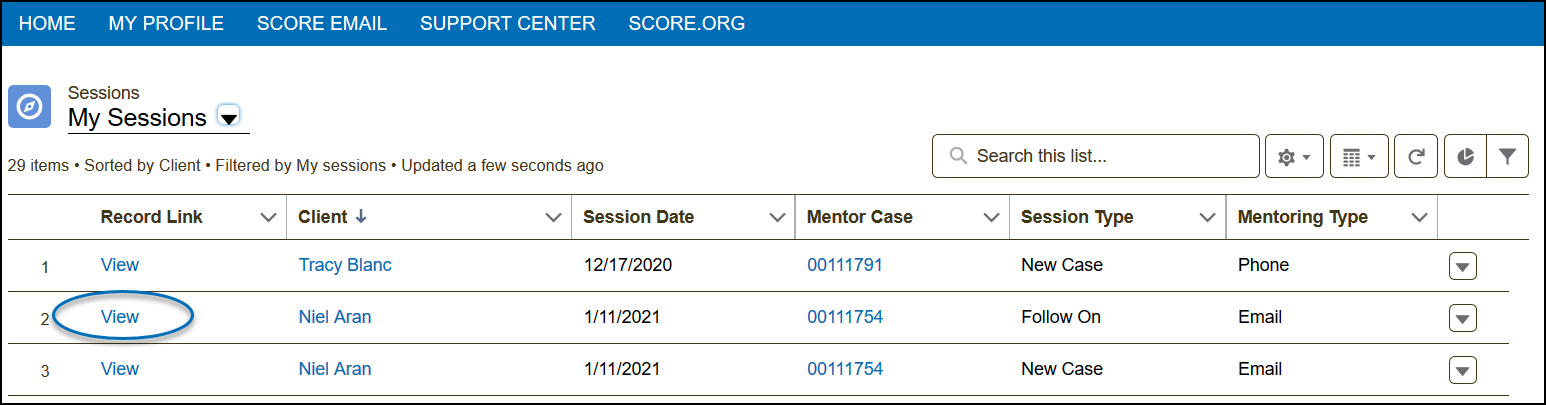Open Record Link column options chevron
Image resolution: width=1546 pixels, height=405 pixels.
click(268, 217)
